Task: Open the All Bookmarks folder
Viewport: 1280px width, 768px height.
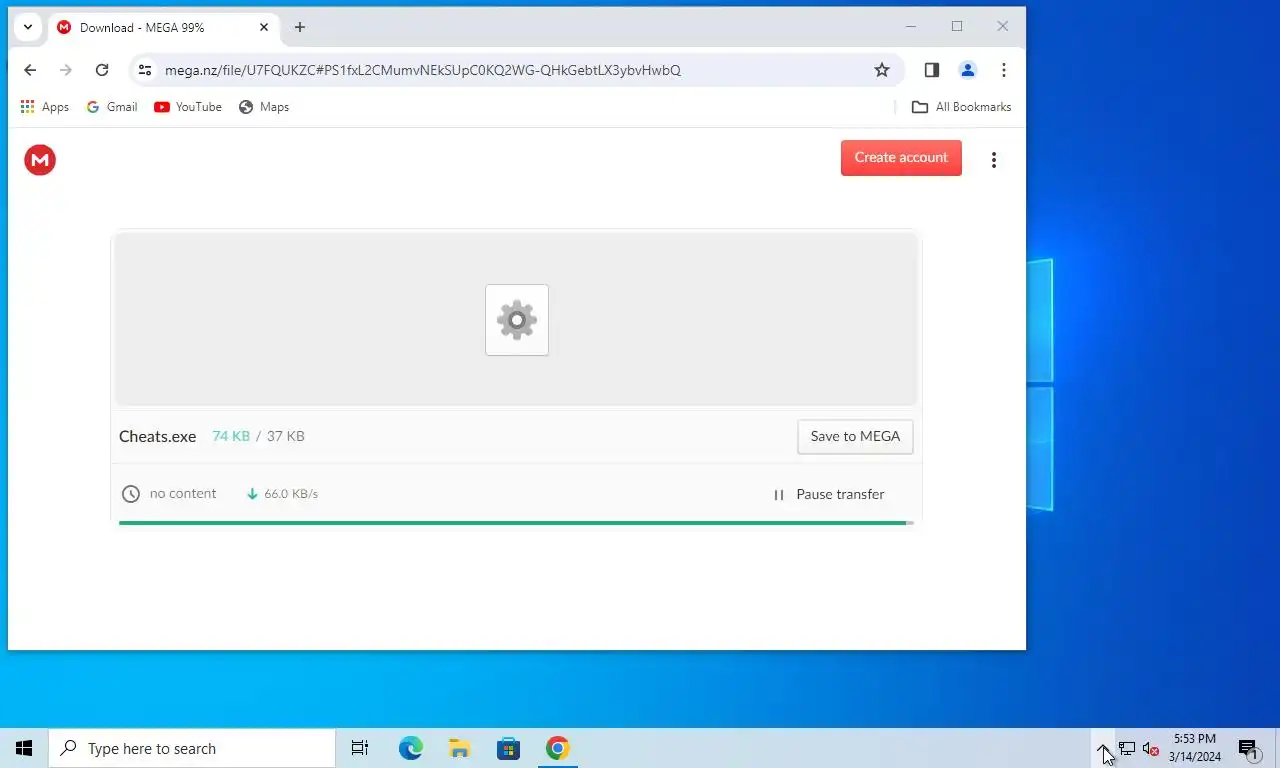Action: (961, 107)
